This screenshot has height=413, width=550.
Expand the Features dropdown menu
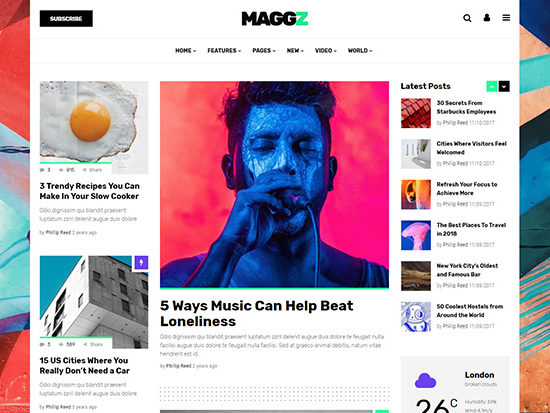tap(224, 51)
